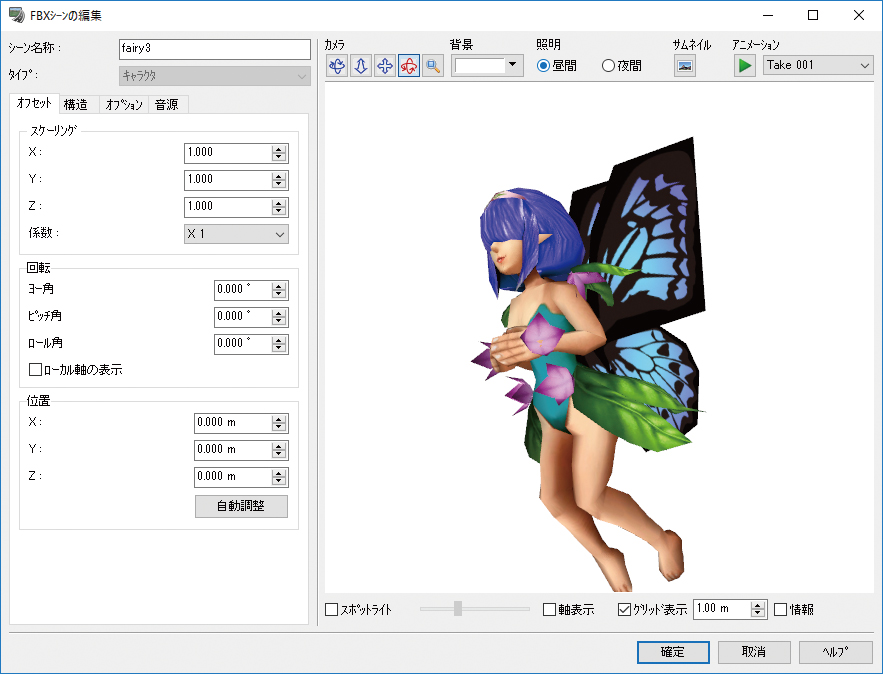This screenshot has width=883, height=674.
Task: Open the 音源 tab
Action: pos(167,105)
